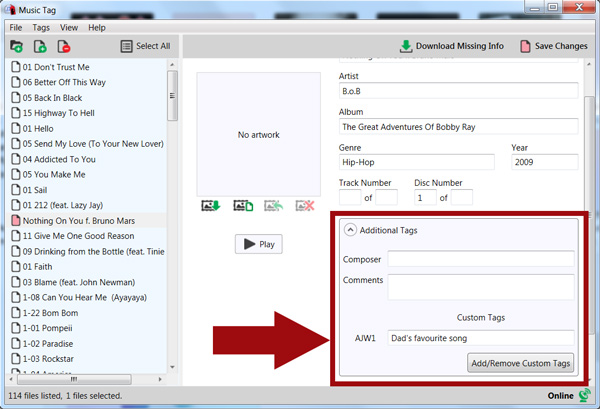
Task: Collapse the Additional Tags section
Action: pos(350,230)
